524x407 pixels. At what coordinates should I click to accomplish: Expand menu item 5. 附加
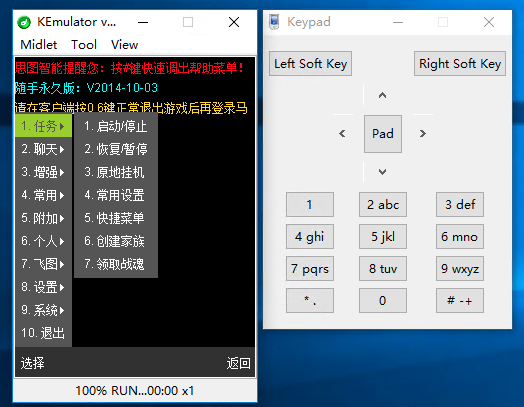pos(43,218)
